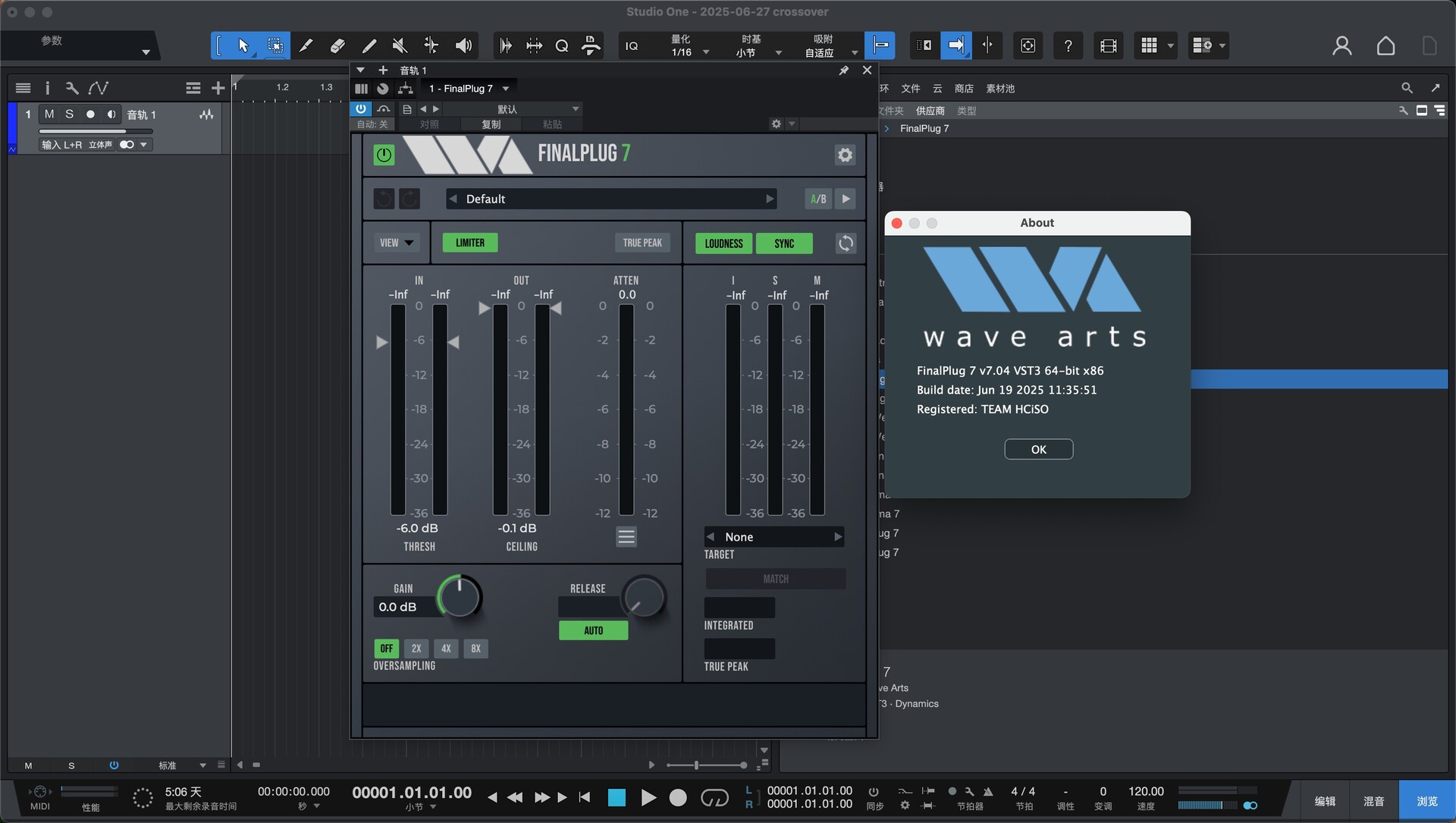The width and height of the screenshot is (1456, 823).
Task: Start playback with the play button
Action: coord(648,797)
